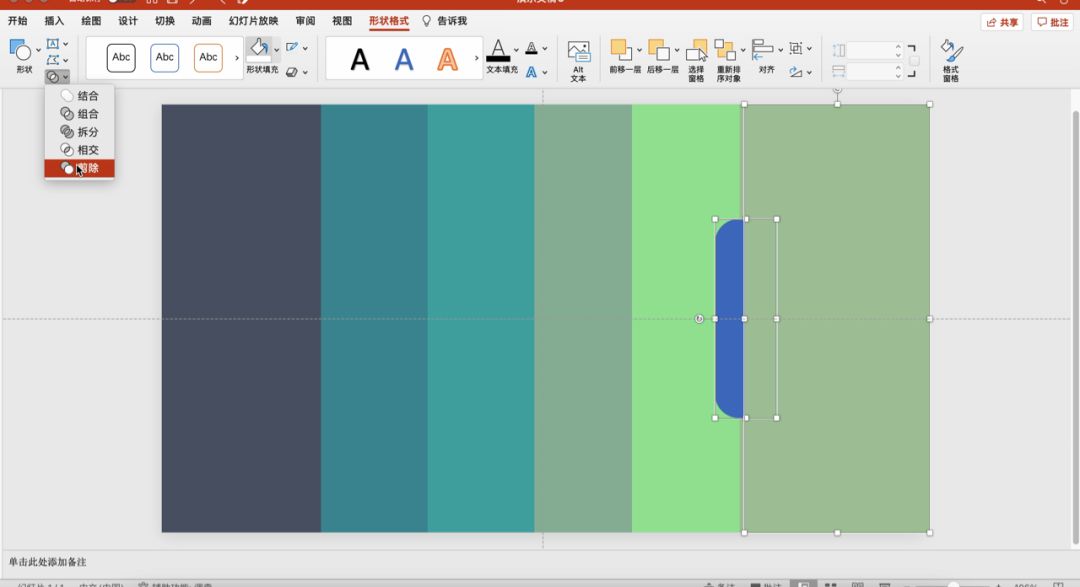Click the edit shape points icon
Image resolution: width=1080 pixels, height=587 pixels.
coord(53,61)
